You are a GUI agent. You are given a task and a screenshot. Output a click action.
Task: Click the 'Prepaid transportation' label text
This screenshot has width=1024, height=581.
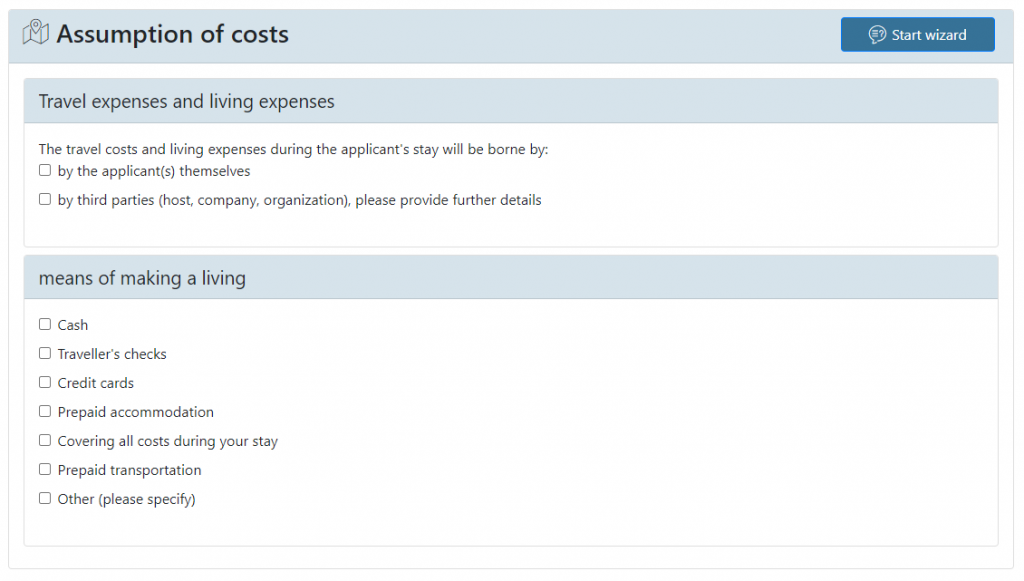[x=129, y=470]
